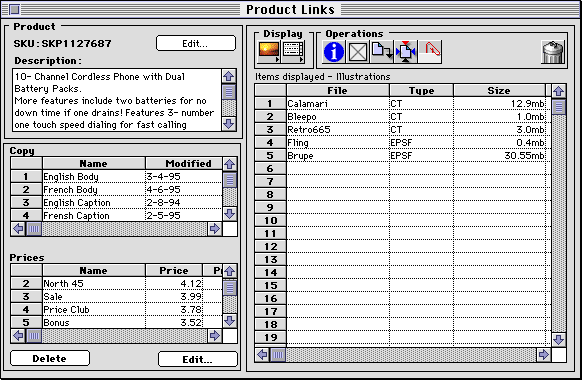Click Prices table scroll down arrow
This screenshot has height=380, width=582.
click(230, 321)
